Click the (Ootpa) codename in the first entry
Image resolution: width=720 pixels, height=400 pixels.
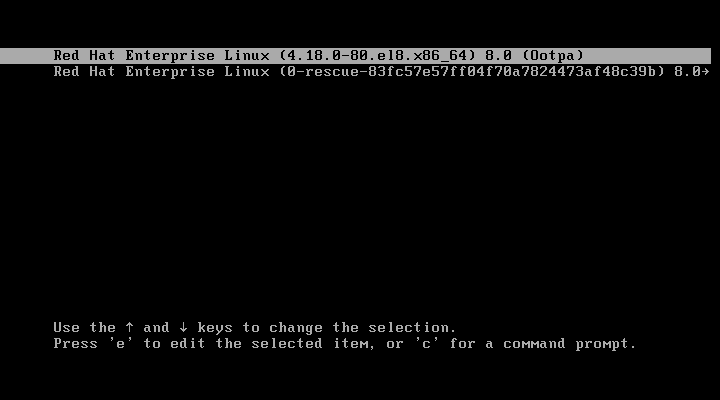click(553, 56)
